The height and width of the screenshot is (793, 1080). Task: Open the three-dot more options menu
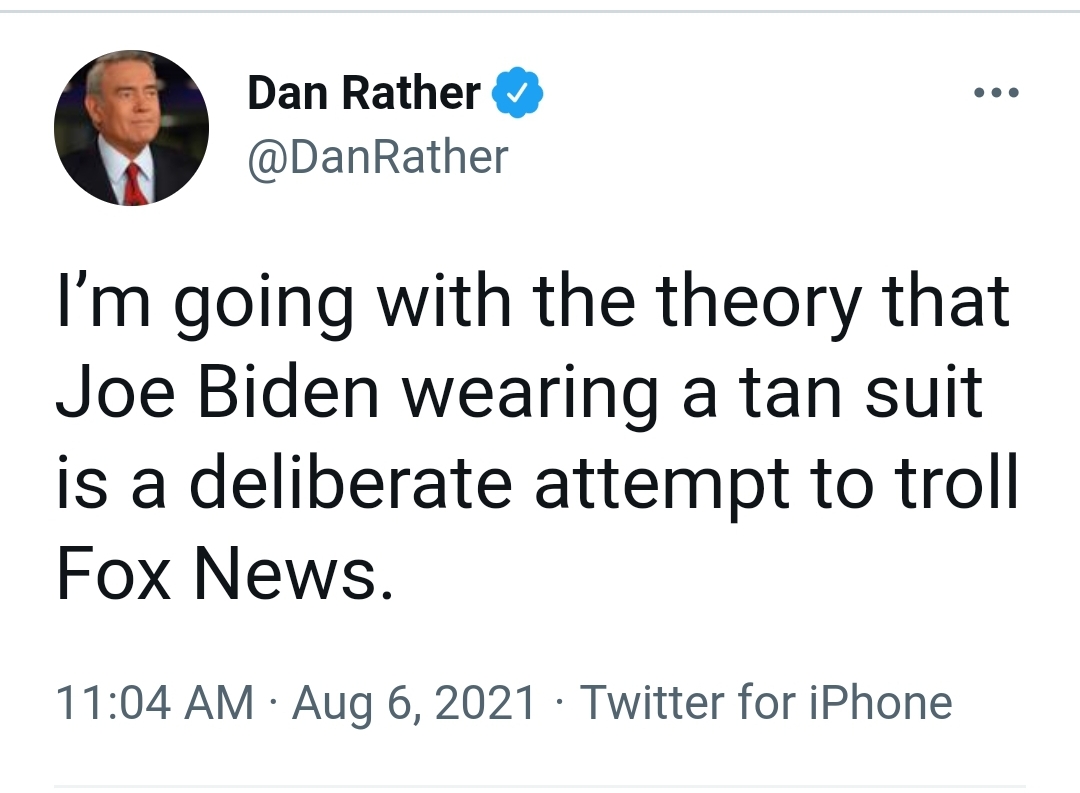pos(996,92)
